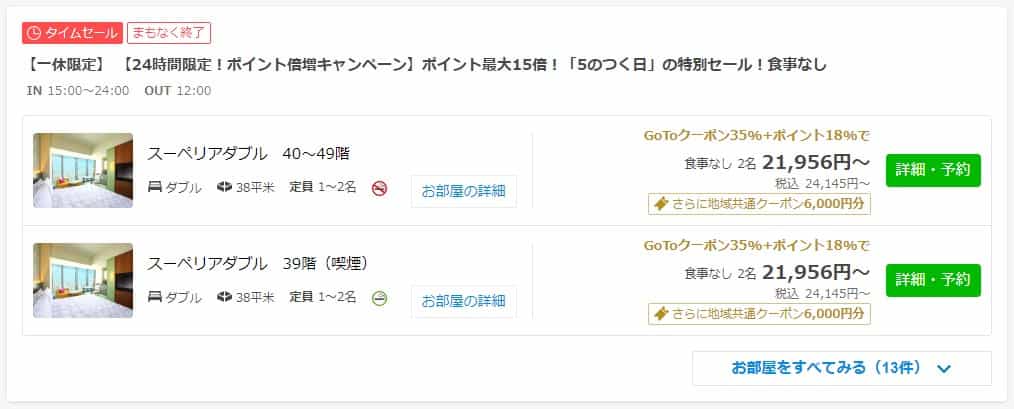This screenshot has height=409, width=1014.
Task: Open お部屋の詳細 for 39階 smoking room
Action: coord(464,301)
